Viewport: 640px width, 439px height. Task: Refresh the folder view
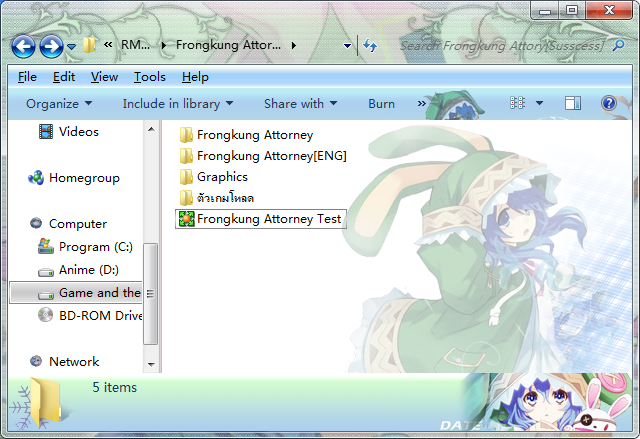point(370,45)
